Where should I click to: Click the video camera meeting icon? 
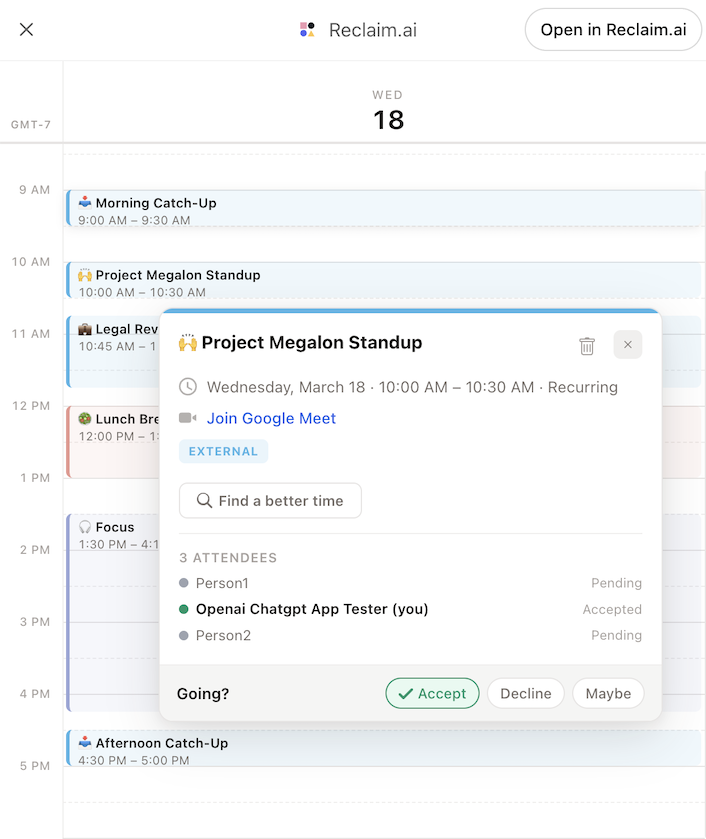(187, 418)
